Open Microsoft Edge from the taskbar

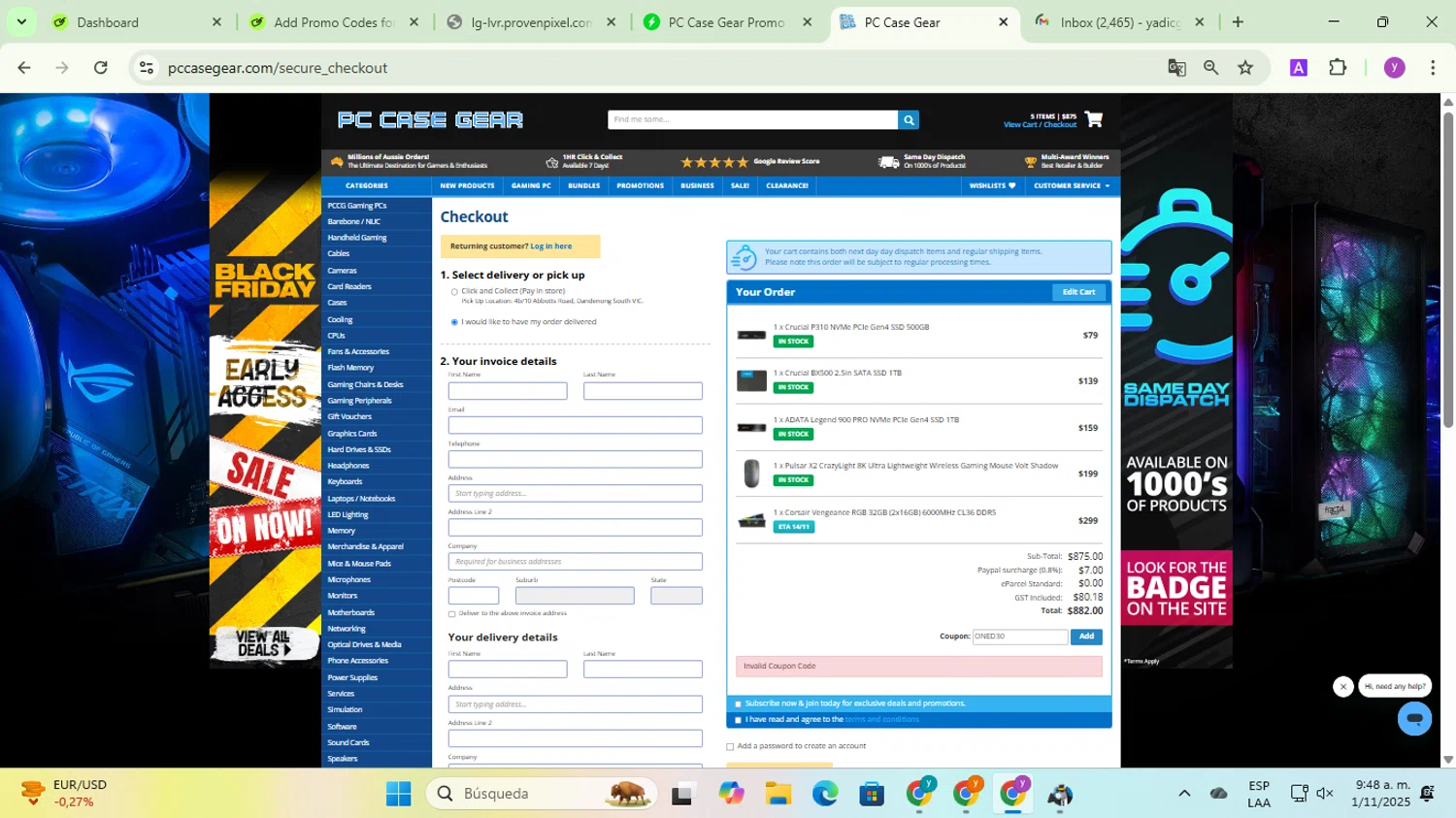click(825, 794)
